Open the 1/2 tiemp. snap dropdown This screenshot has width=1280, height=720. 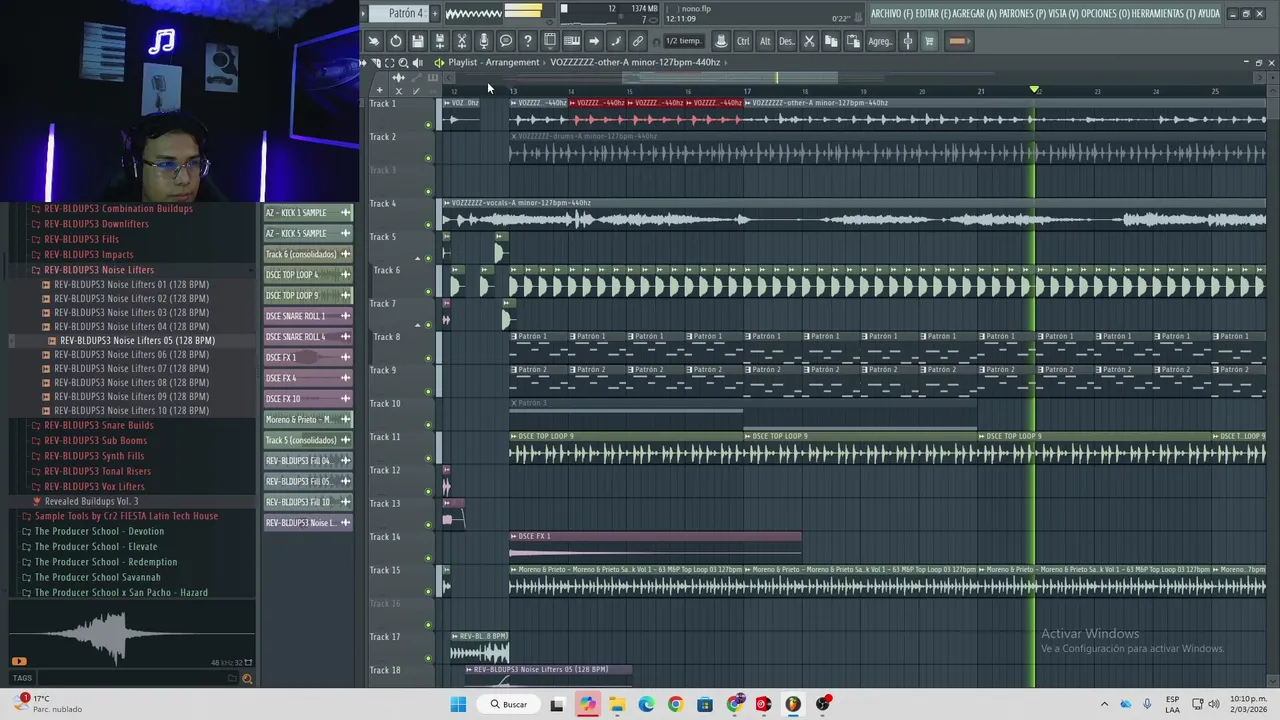tap(684, 41)
